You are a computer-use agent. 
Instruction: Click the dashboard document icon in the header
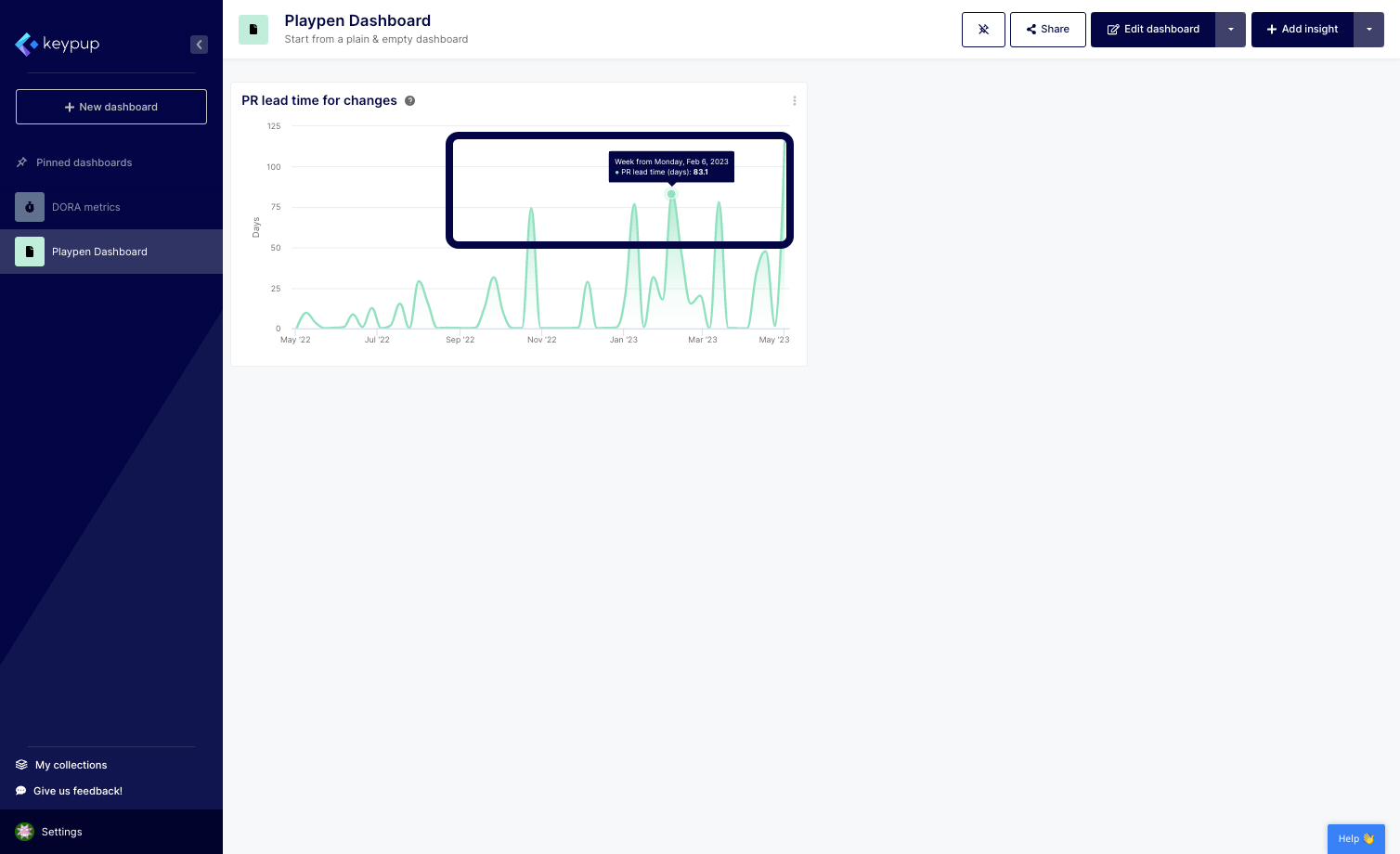253,30
